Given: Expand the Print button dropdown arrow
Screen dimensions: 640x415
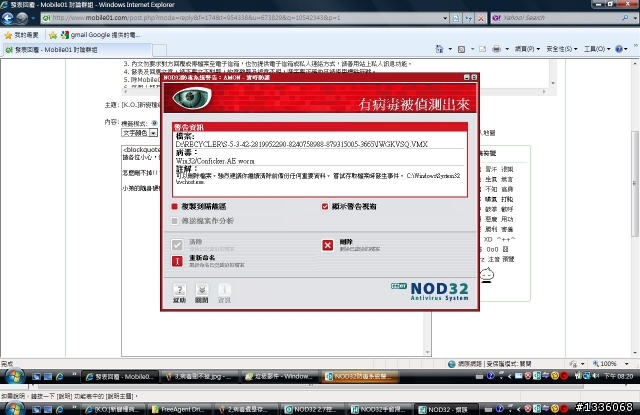Looking at the screenshot, I should (x=507, y=49).
